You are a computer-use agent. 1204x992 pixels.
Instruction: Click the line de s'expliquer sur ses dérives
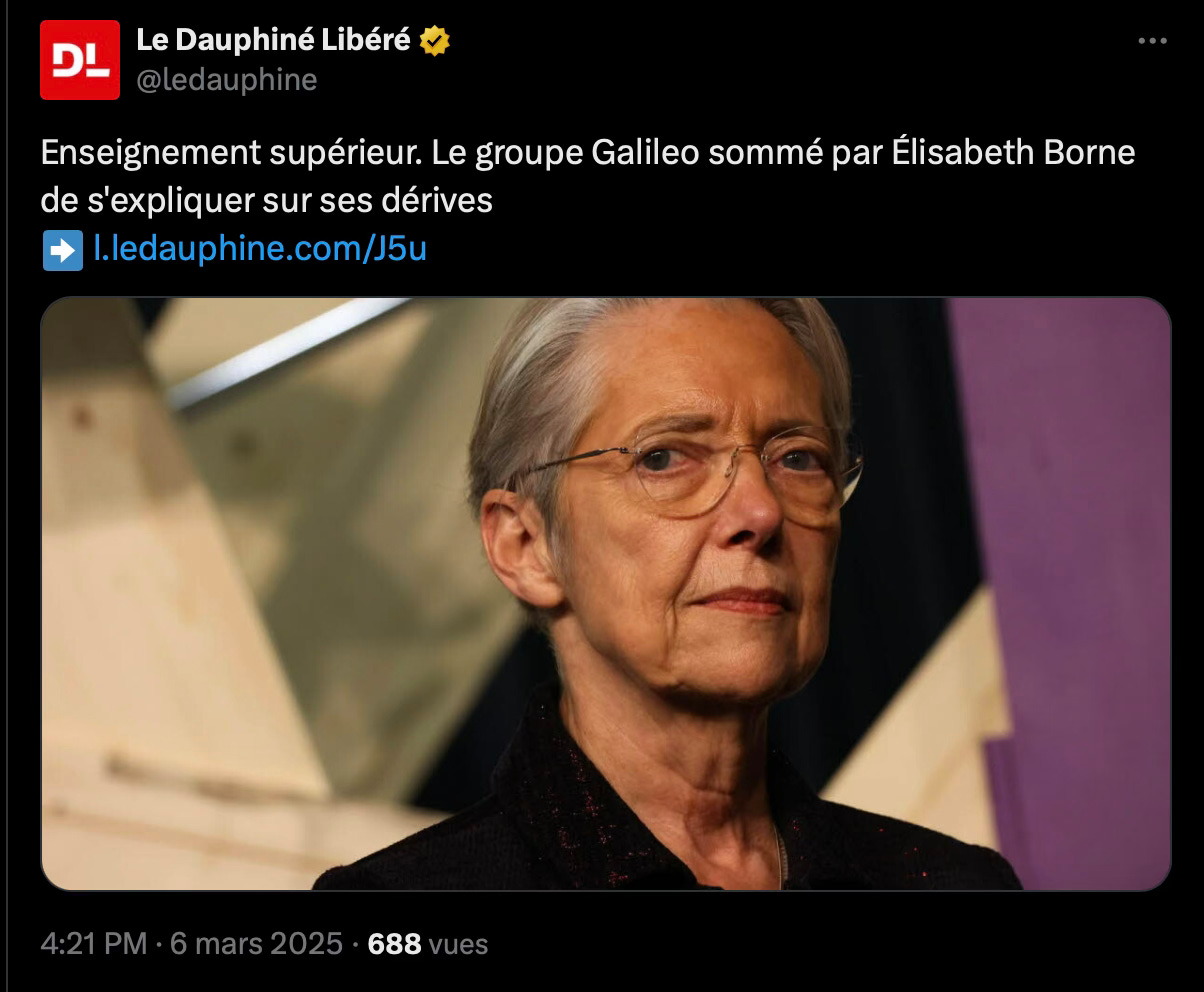pyautogui.click(x=267, y=201)
